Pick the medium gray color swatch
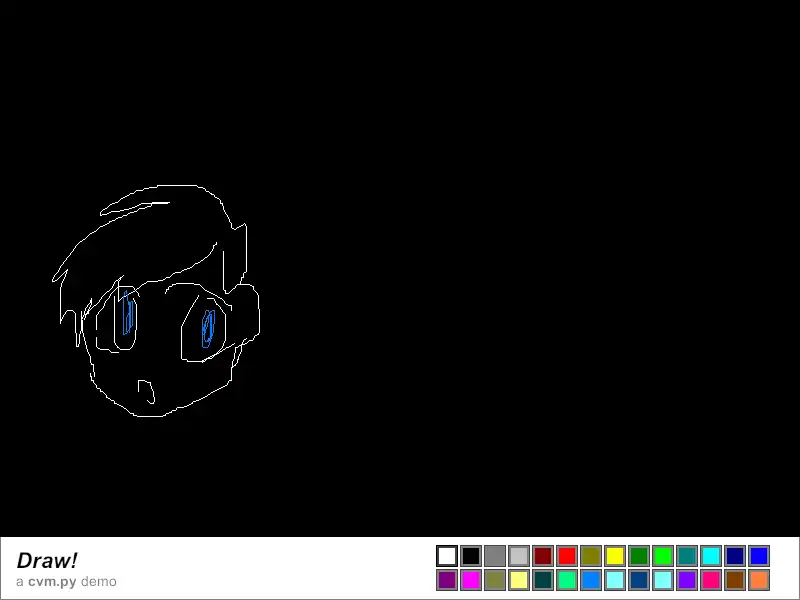Viewport: 800px width, 600px height. click(495, 556)
